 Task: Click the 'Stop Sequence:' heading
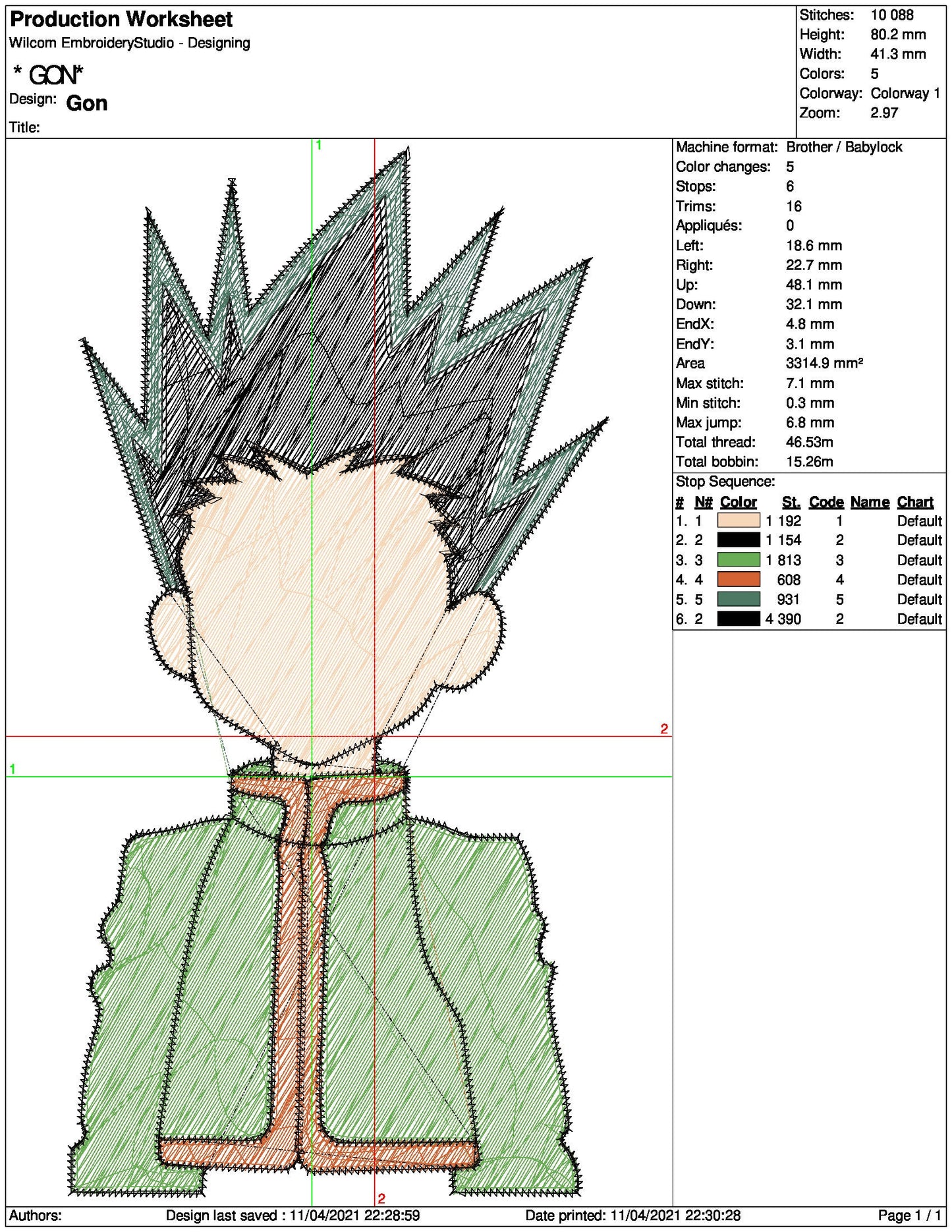click(725, 482)
